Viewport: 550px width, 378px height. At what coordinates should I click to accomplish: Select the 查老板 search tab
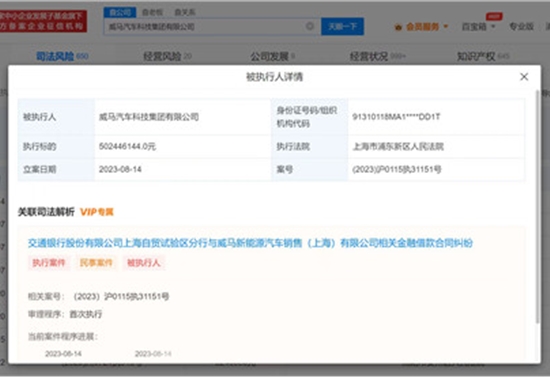(152, 12)
